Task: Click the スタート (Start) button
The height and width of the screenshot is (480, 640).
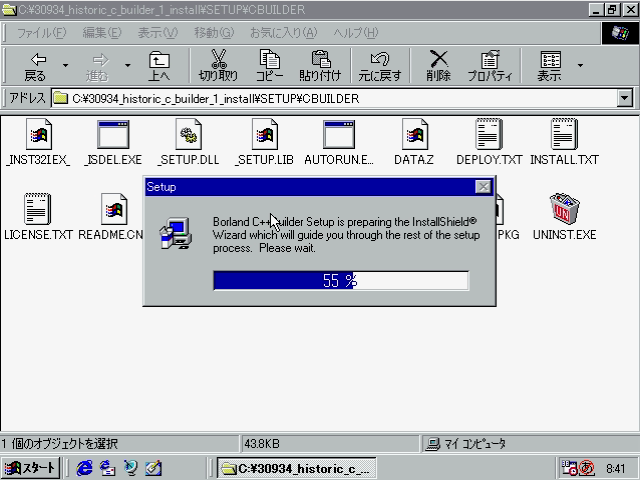Action: pyautogui.click(x=31, y=468)
